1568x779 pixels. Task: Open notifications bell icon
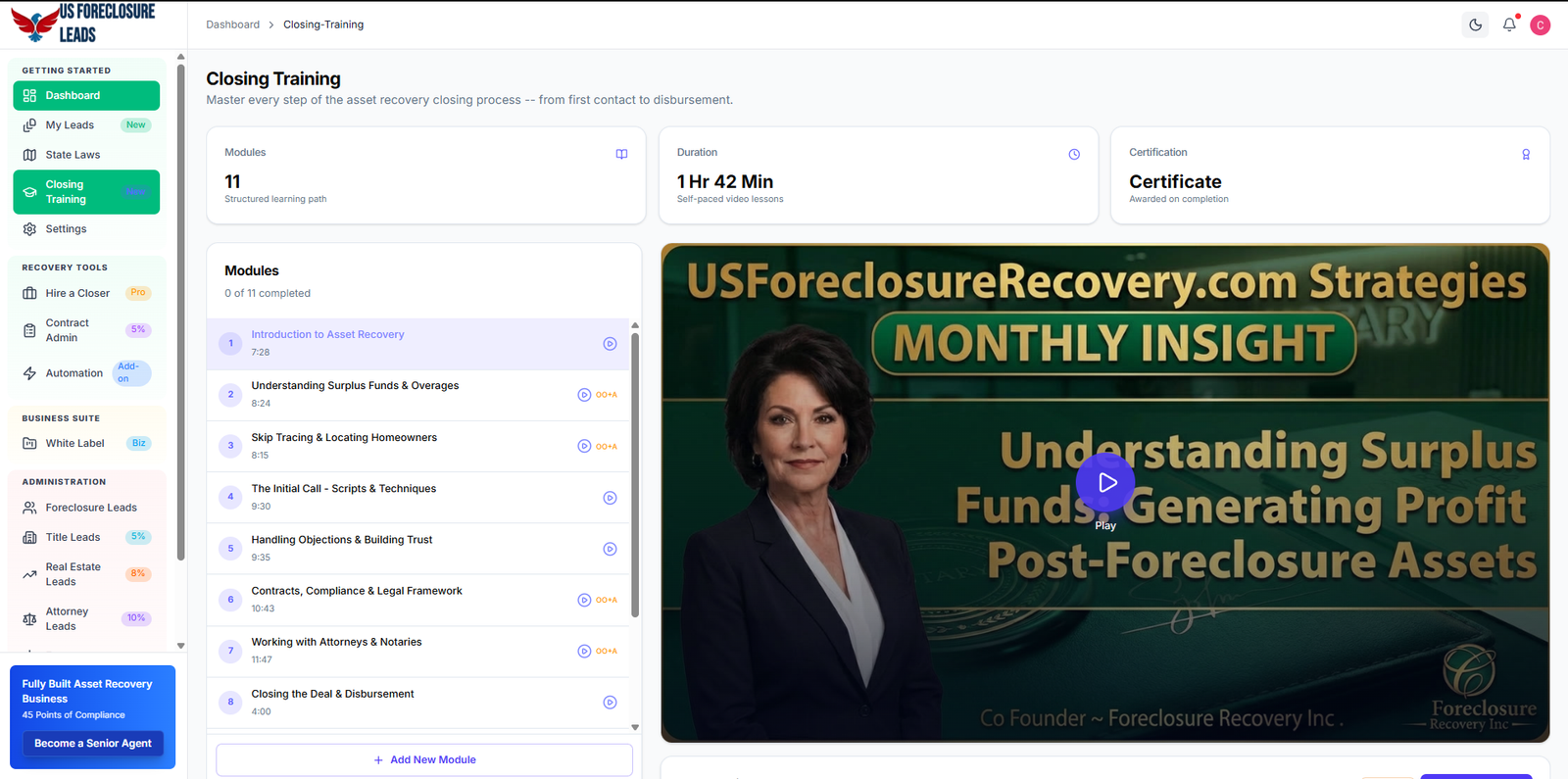[1509, 24]
